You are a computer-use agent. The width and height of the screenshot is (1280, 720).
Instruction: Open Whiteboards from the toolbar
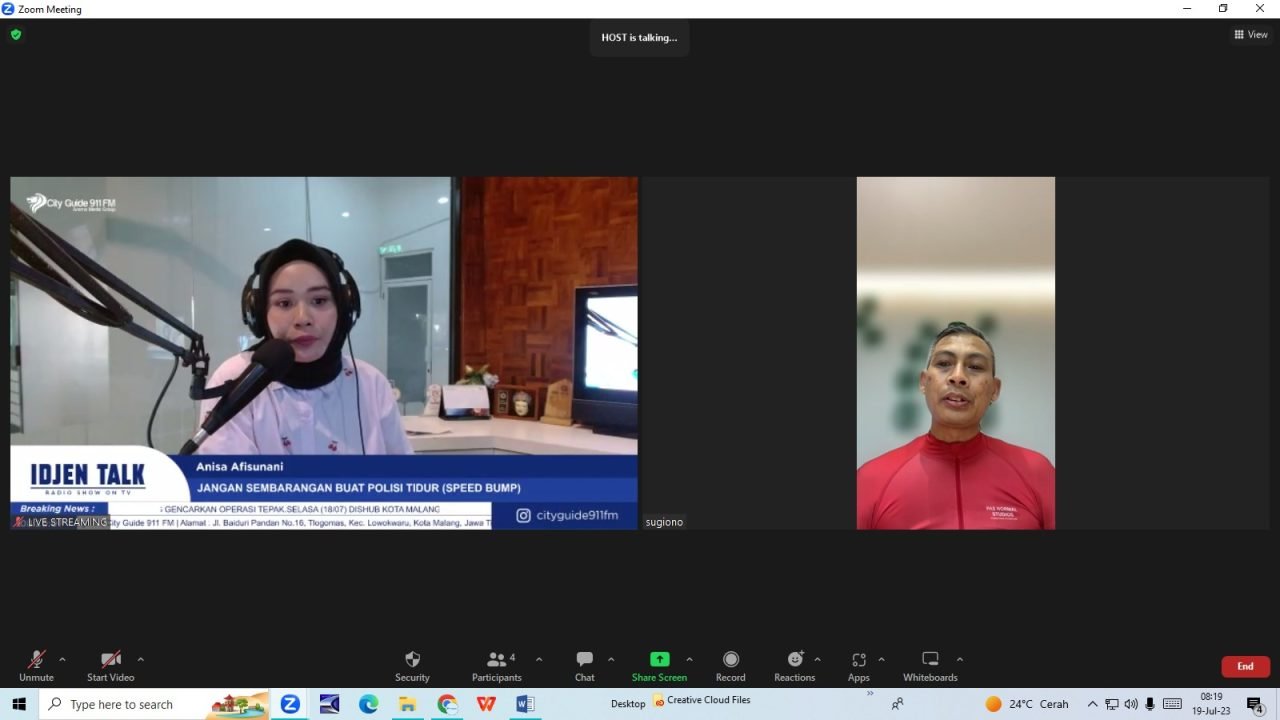coord(930,666)
